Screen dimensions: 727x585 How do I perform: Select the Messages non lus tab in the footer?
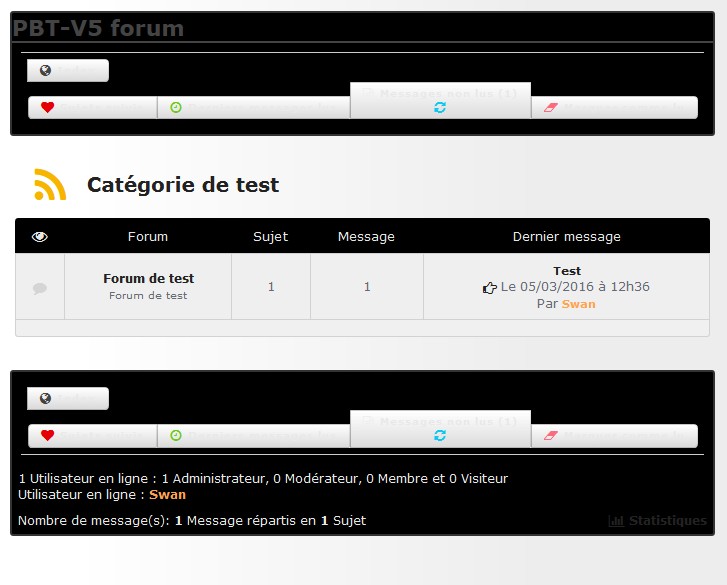tap(440, 422)
